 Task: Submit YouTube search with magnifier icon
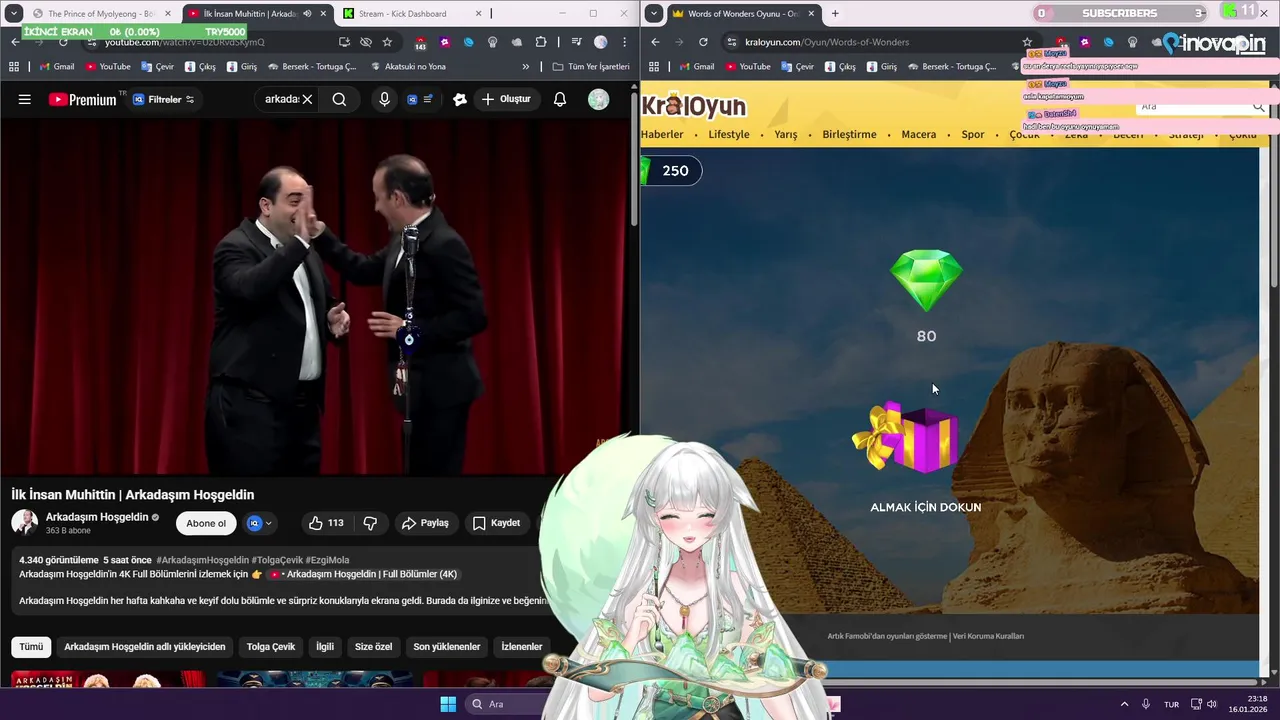coord(339,99)
